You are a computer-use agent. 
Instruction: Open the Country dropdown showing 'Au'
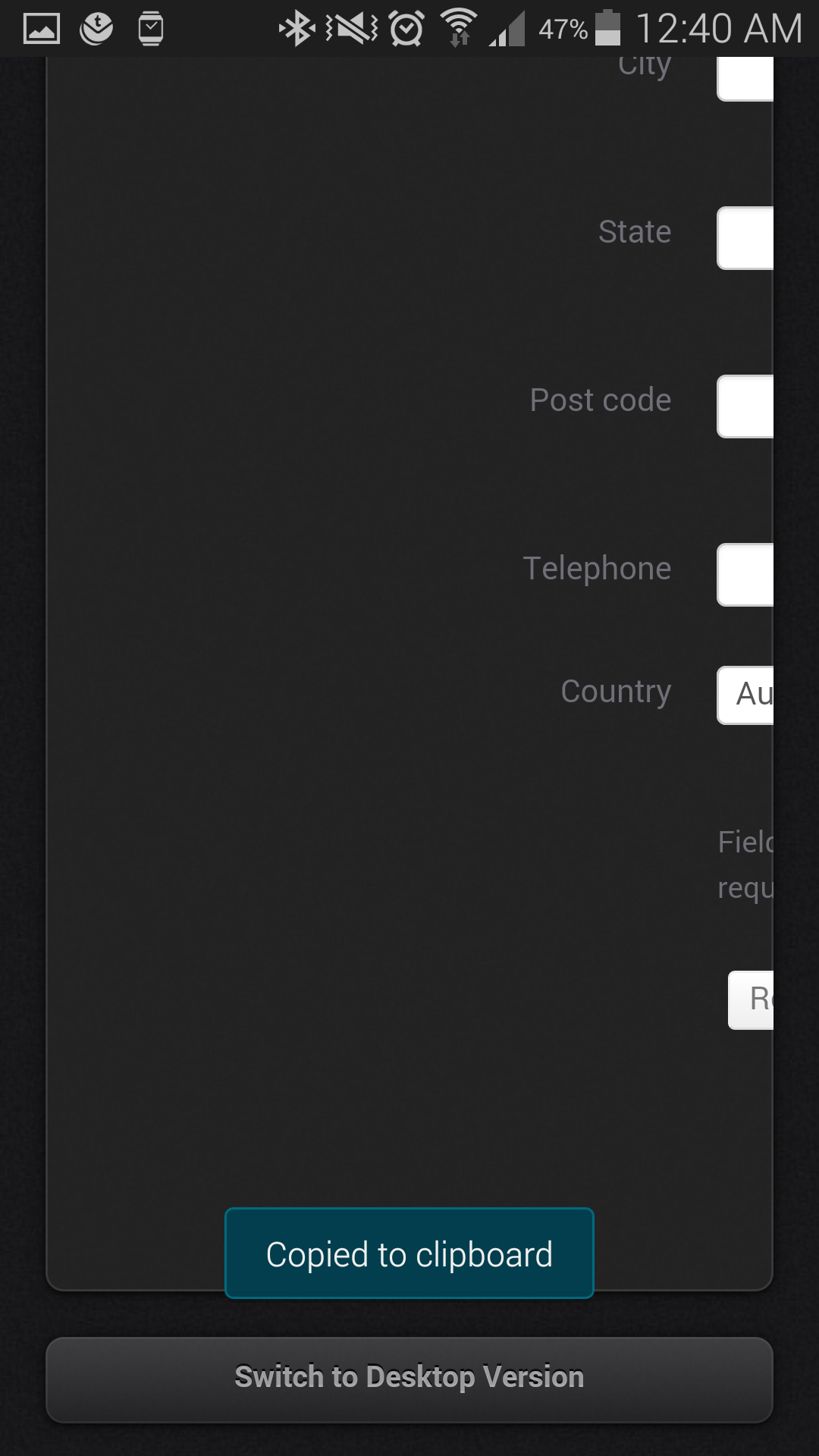tap(746, 695)
